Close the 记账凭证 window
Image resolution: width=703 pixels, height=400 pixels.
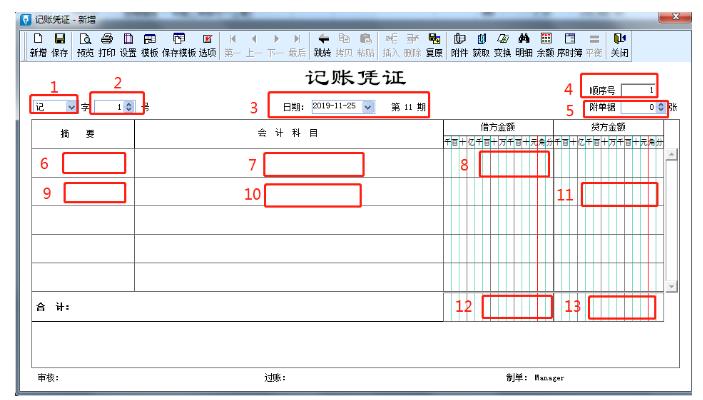coord(675,17)
